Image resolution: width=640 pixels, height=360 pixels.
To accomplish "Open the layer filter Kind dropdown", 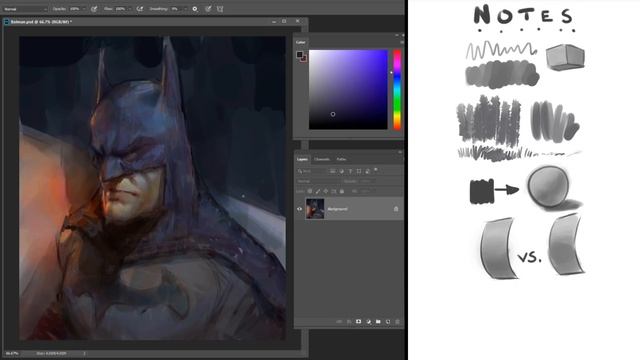I will click(x=312, y=171).
